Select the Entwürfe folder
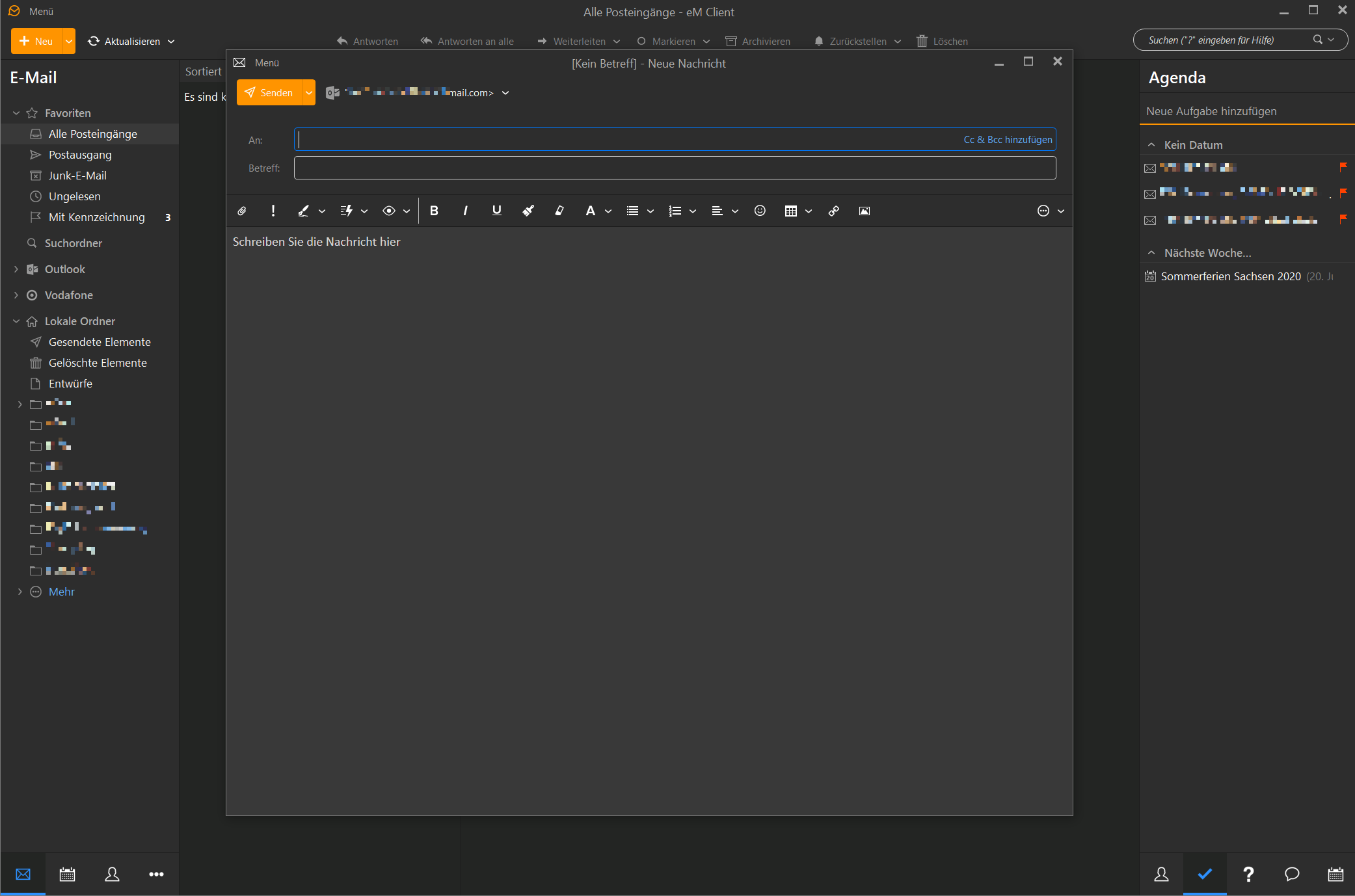 (70, 384)
